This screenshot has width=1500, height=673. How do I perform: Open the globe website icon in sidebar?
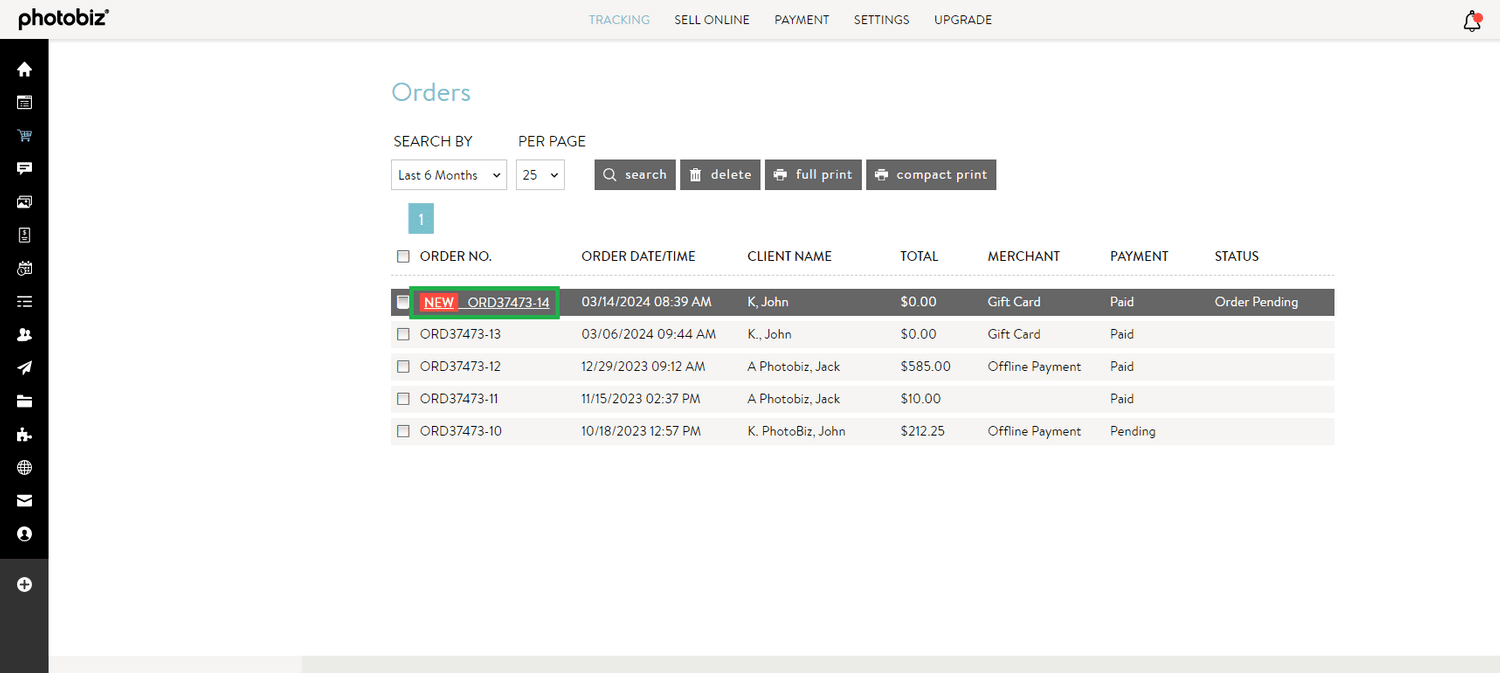pos(24,467)
